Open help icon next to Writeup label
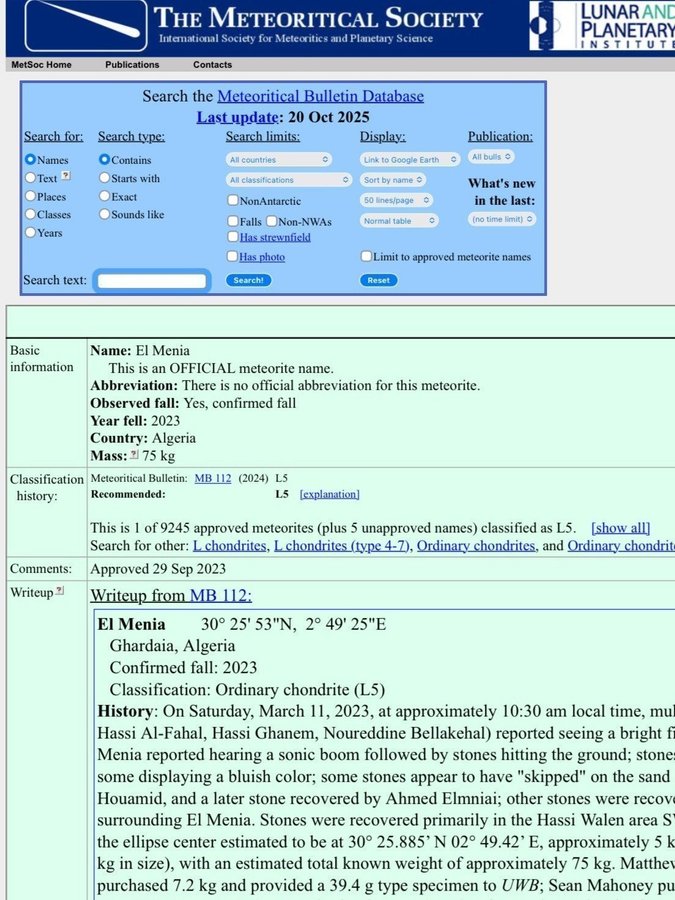The width and height of the screenshot is (675, 900). point(60,592)
